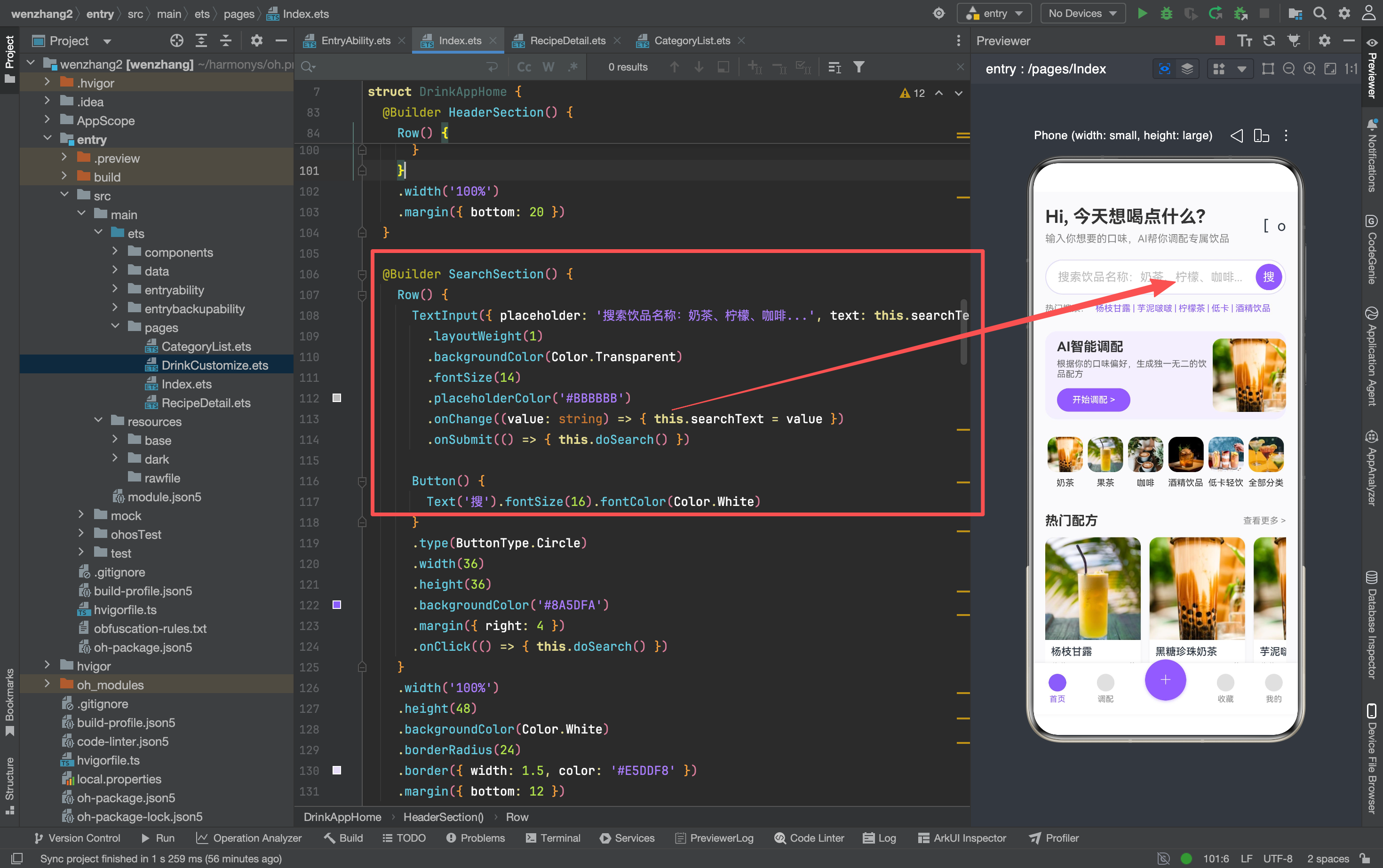1383x868 pixels.
Task: Rotate the preview device orientation
Action: pyautogui.click(x=1261, y=135)
